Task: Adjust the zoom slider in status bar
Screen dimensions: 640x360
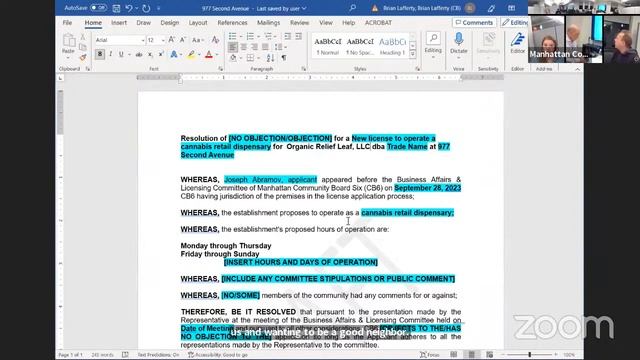Action: pos(529,355)
